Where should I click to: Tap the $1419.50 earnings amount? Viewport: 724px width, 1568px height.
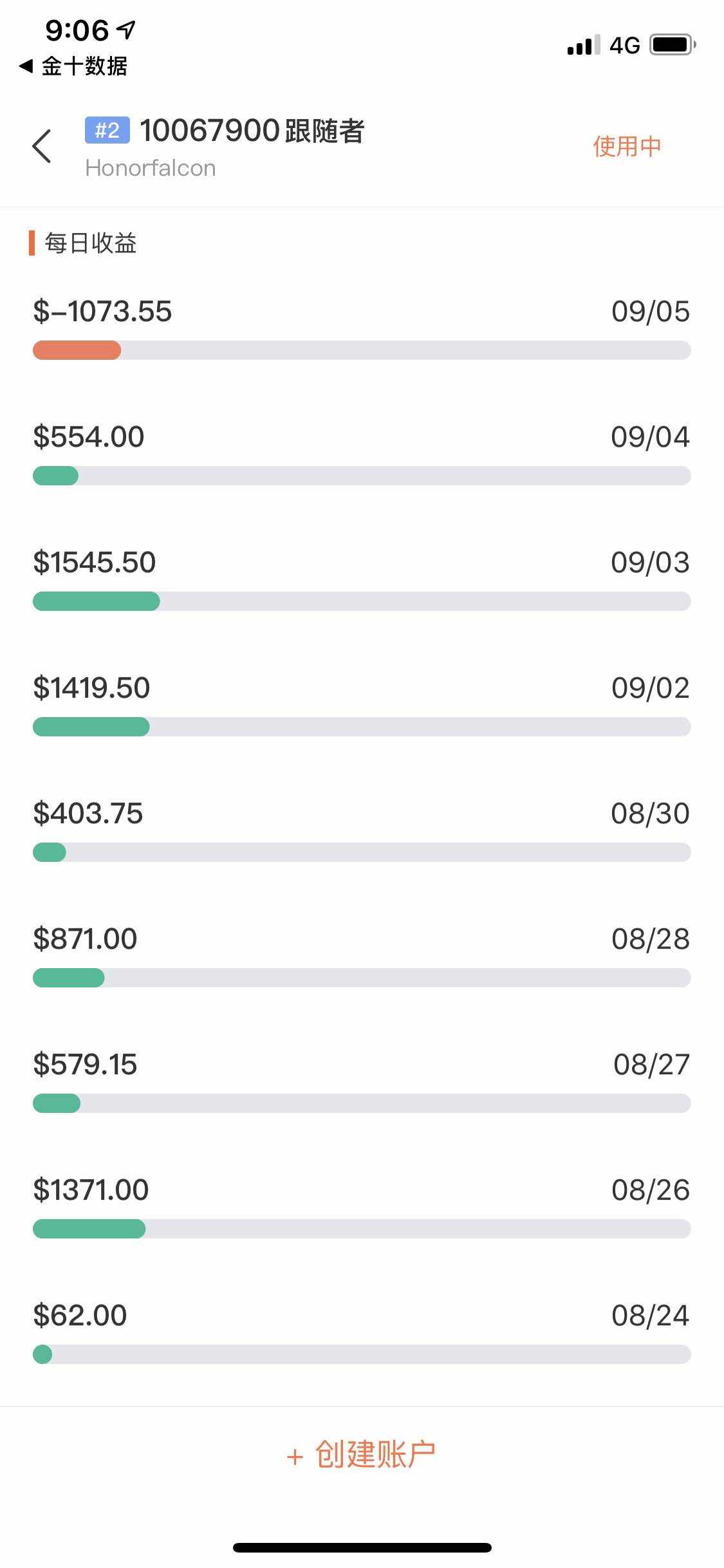point(91,687)
